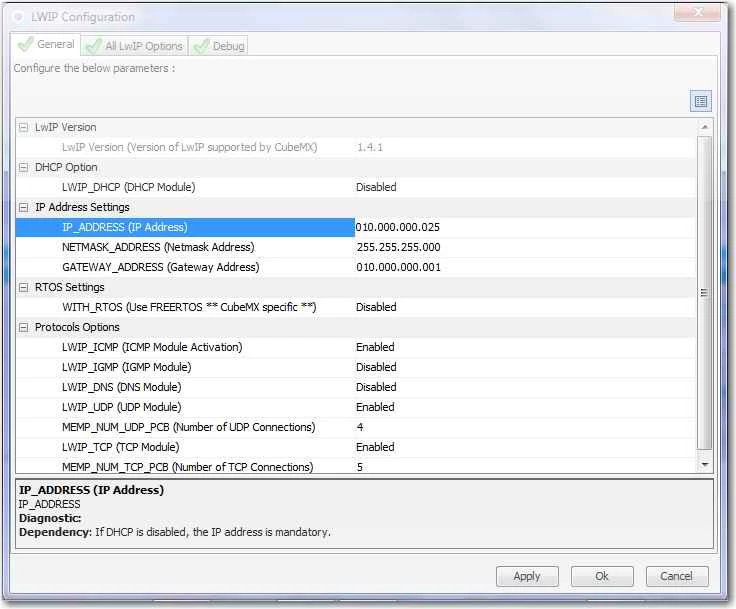Click the vertical scrollbar thumb

point(705,293)
